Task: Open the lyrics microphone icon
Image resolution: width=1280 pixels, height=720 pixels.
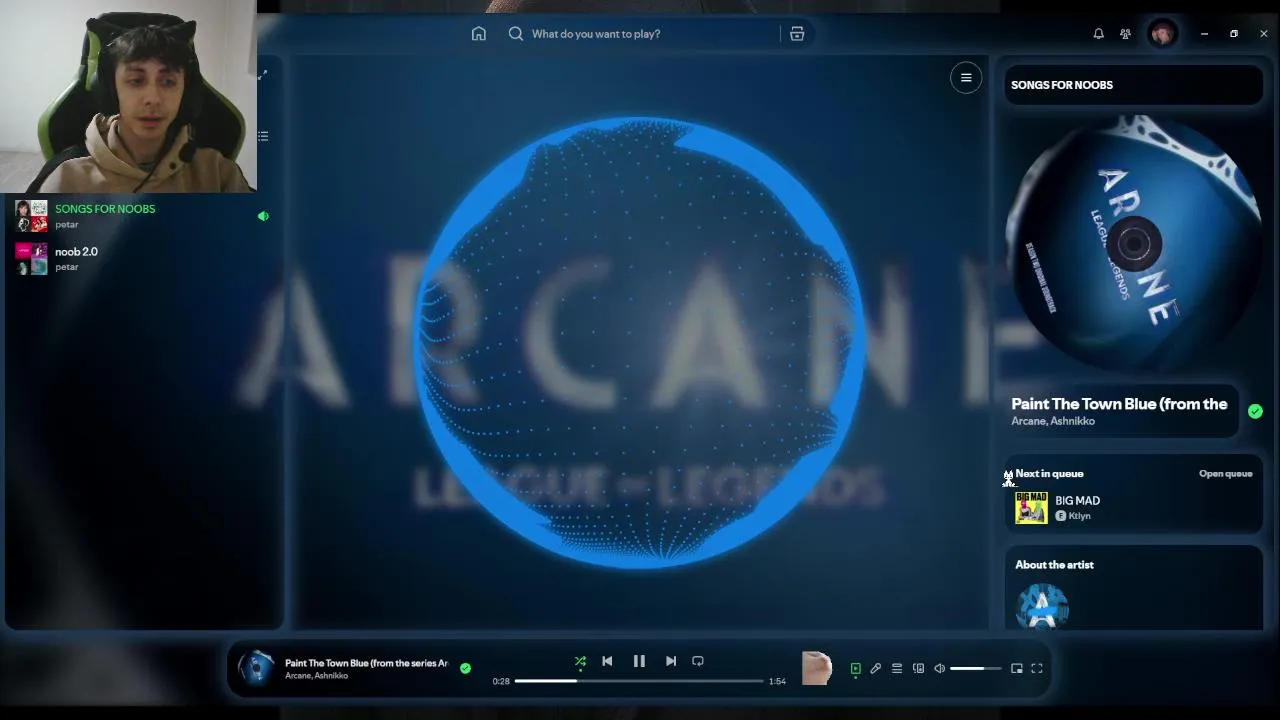Action: (x=876, y=669)
